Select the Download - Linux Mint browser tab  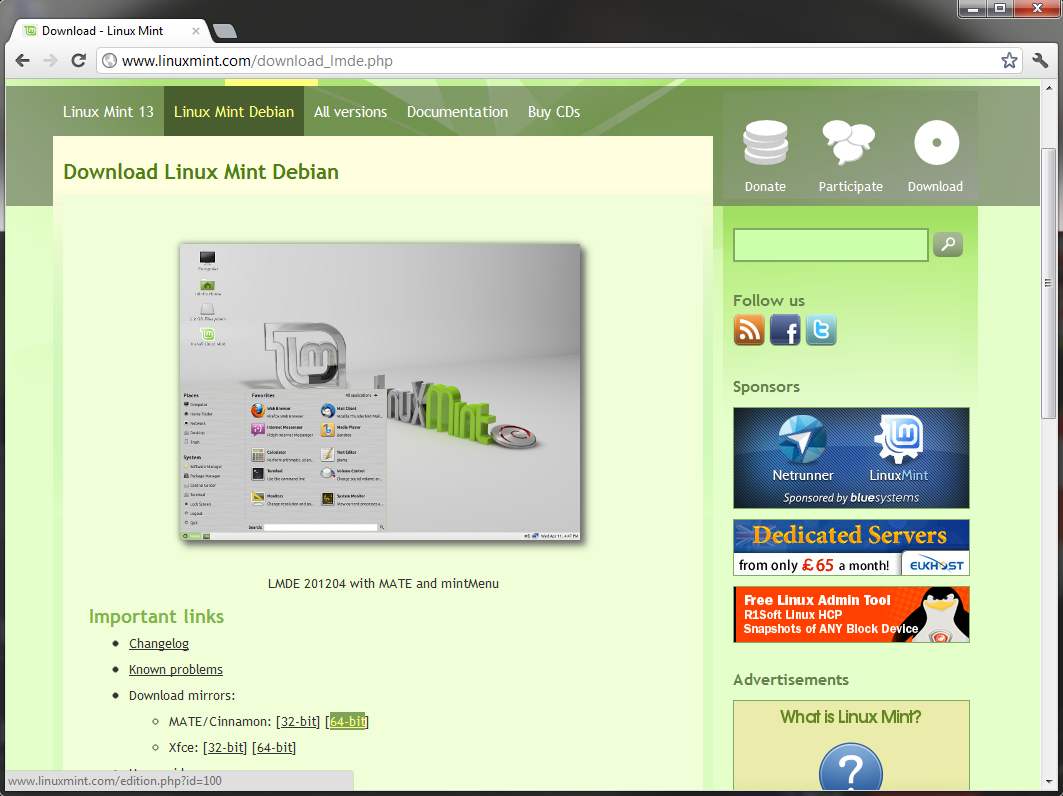pos(108,31)
